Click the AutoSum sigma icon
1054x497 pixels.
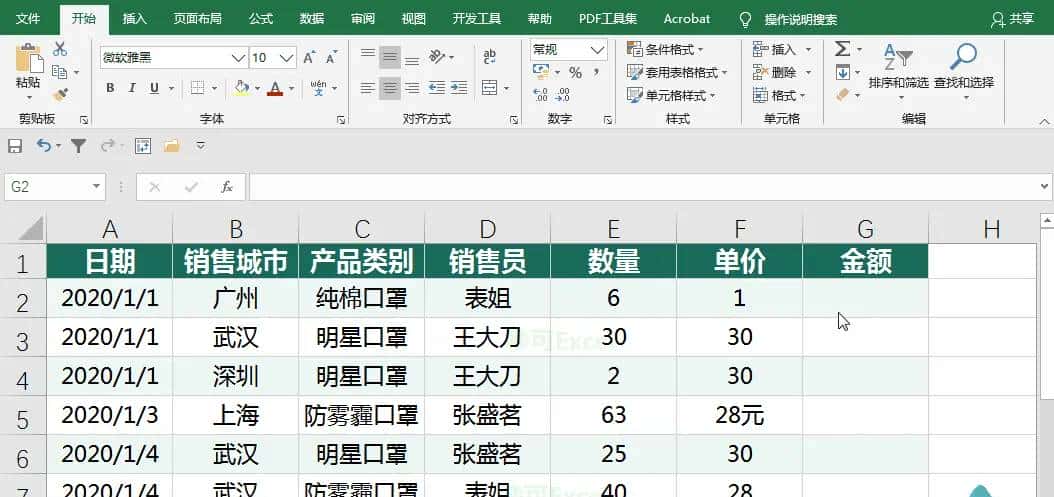point(842,49)
